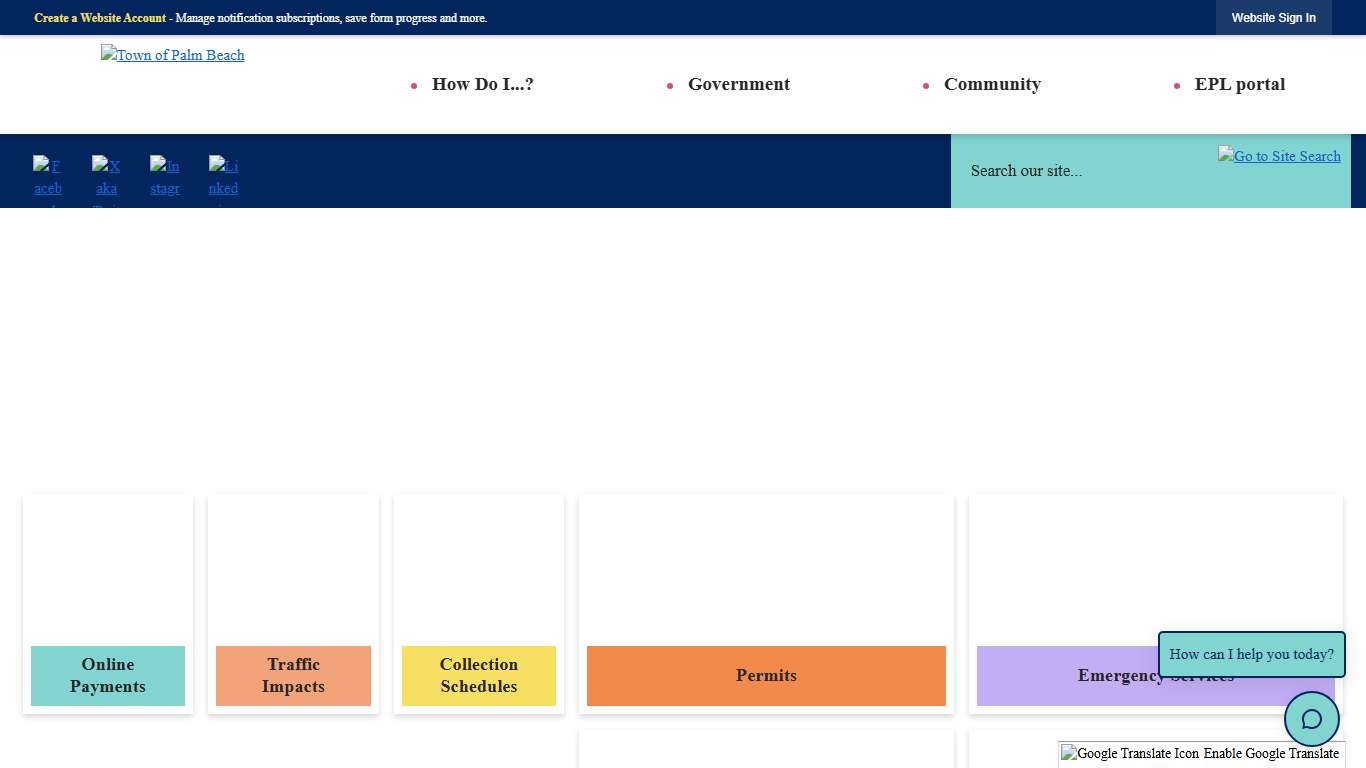Click the Town of Palm Beach logo
The height and width of the screenshot is (768, 1366).
click(173, 55)
